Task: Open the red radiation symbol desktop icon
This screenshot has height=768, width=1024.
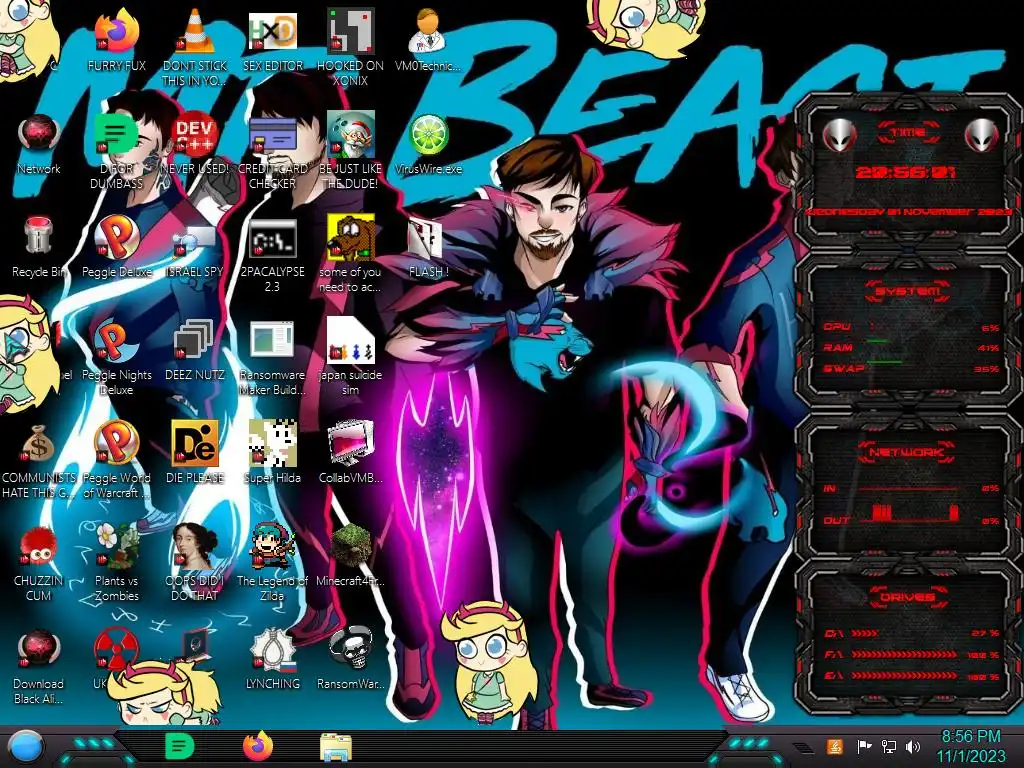Action: 116,648
